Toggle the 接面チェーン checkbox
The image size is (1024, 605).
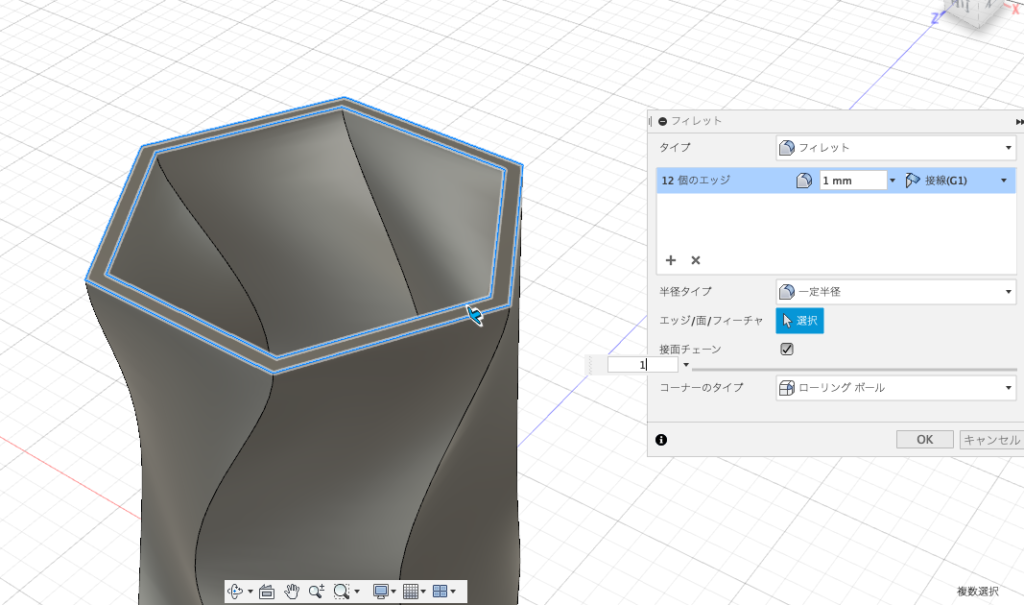(787, 349)
